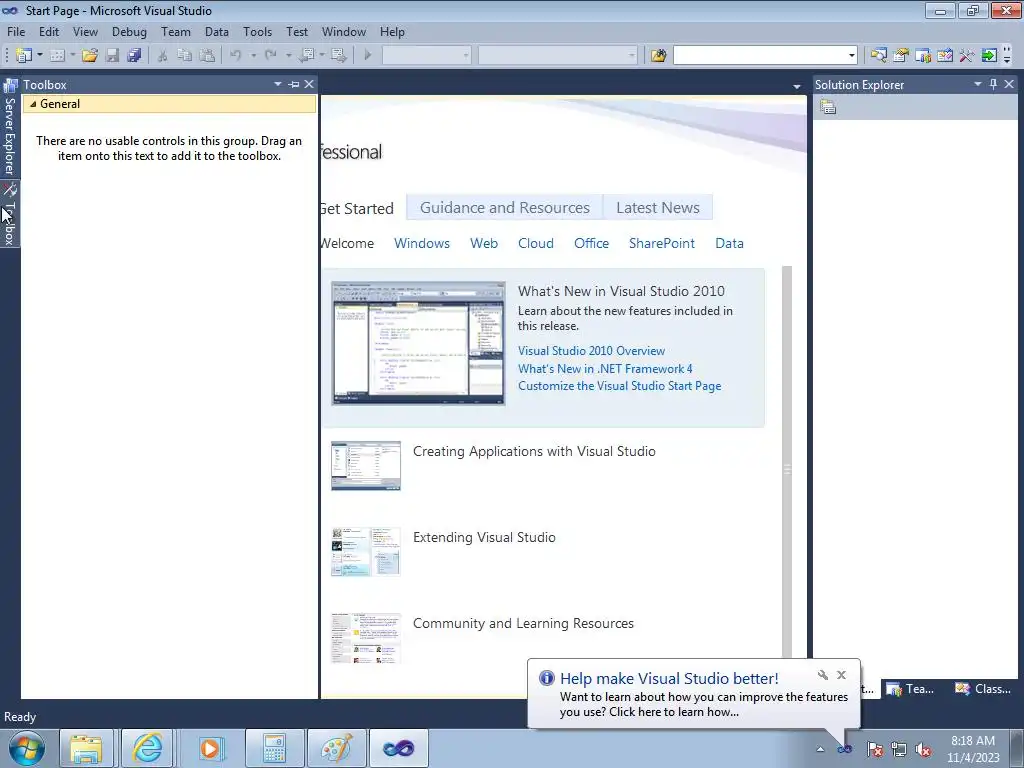Toggle auto-hide pin on Solution Explorer

(x=993, y=84)
